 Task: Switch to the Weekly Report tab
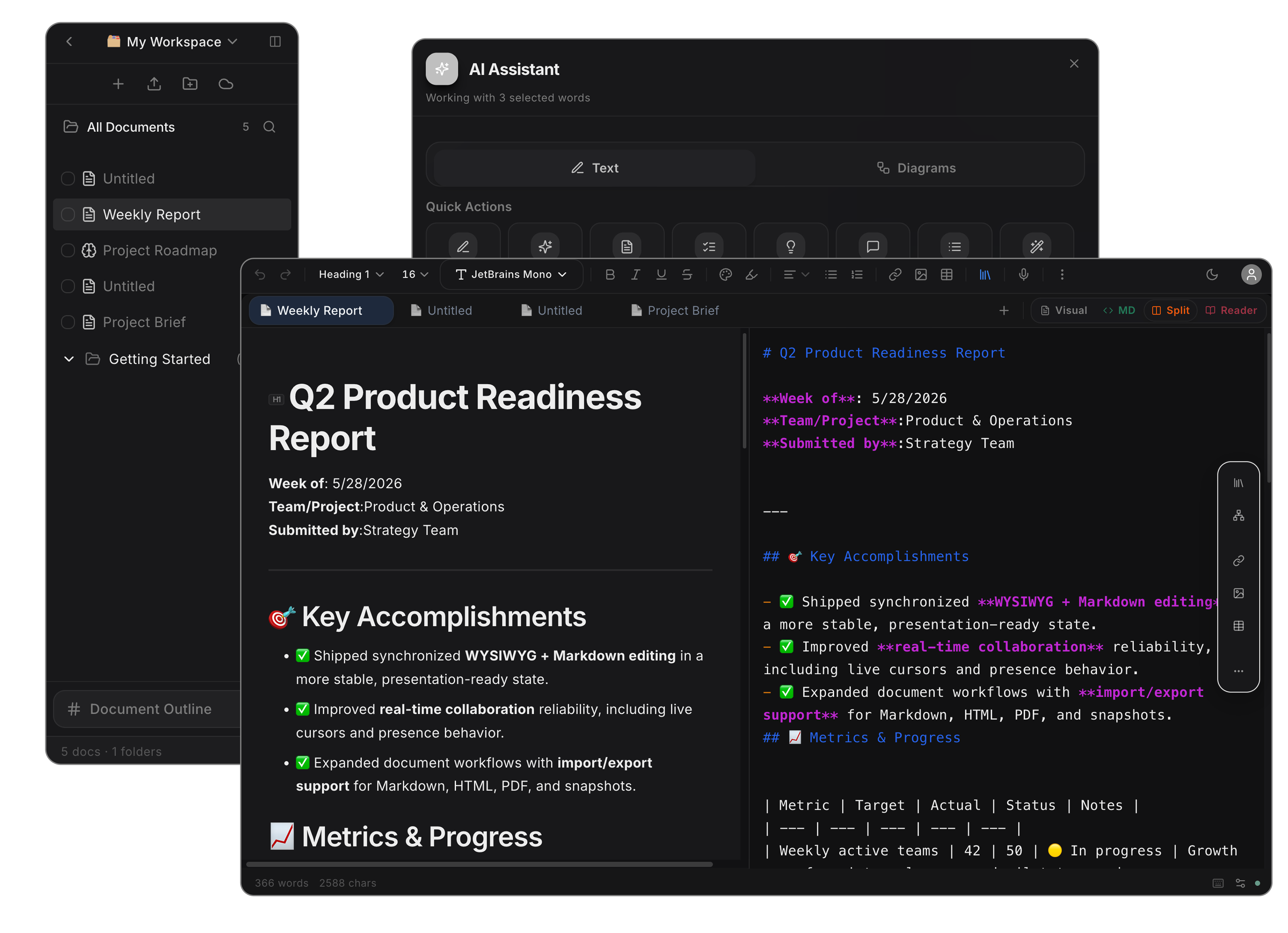point(321,310)
